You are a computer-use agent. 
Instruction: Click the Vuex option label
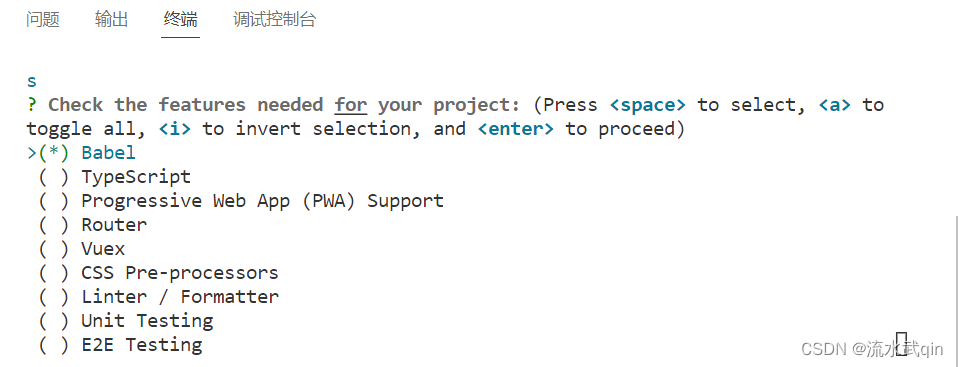103,249
